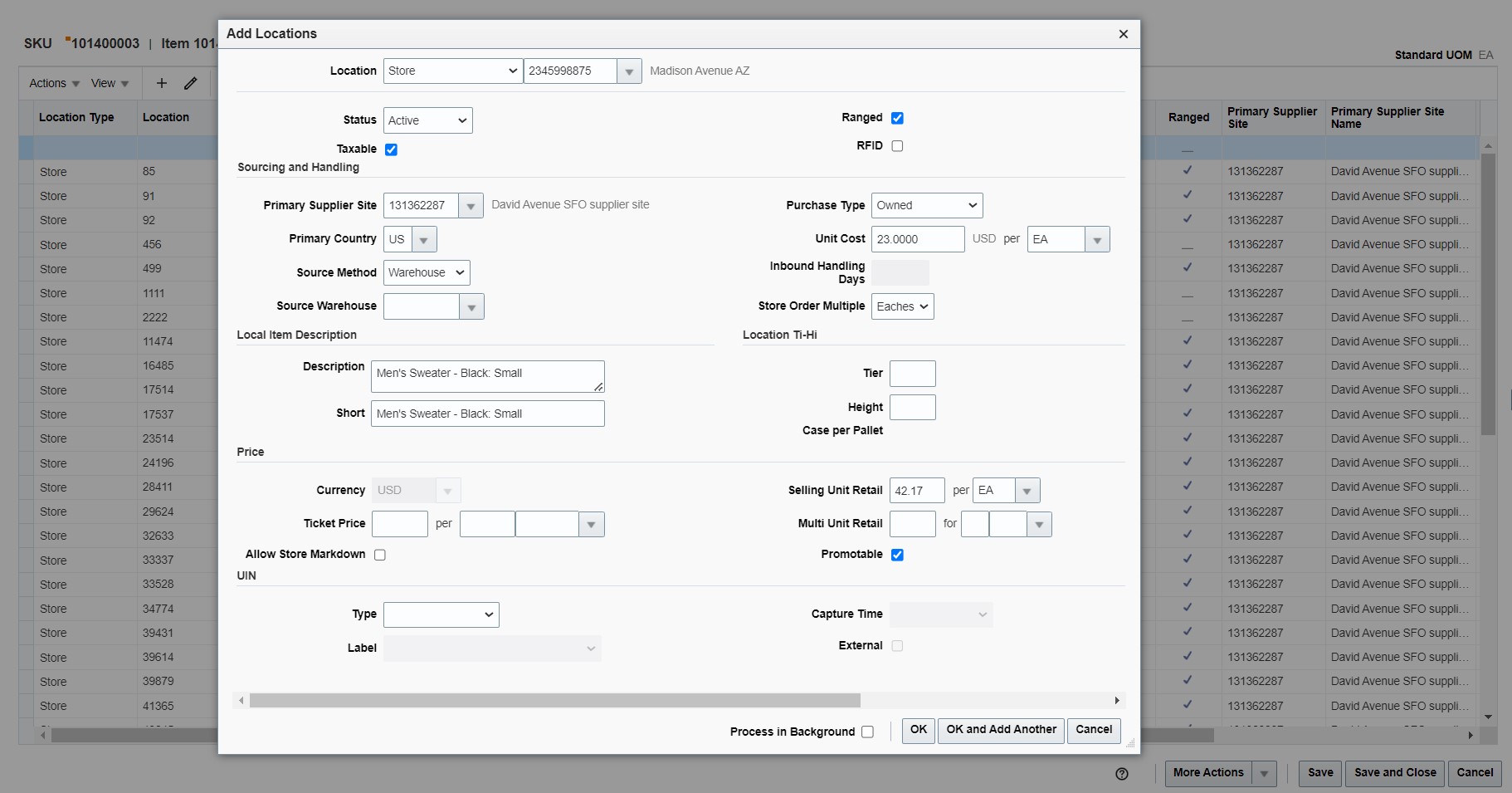Image resolution: width=1512 pixels, height=793 pixels.
Task: Click the table vertical scrollbar thumb
Action: click(1488, 295)
